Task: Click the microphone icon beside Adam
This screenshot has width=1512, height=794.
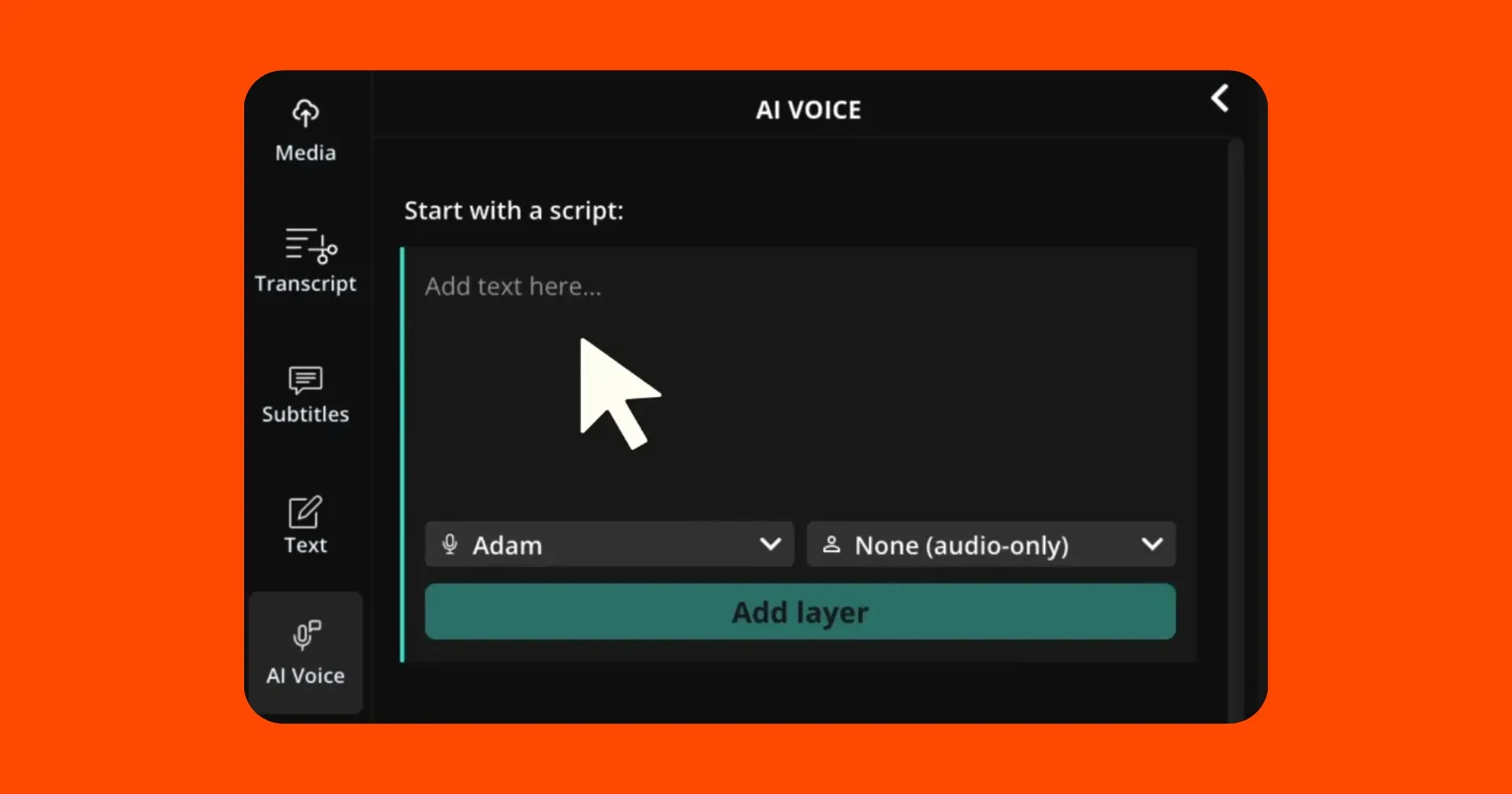Action: coord(450,544)
